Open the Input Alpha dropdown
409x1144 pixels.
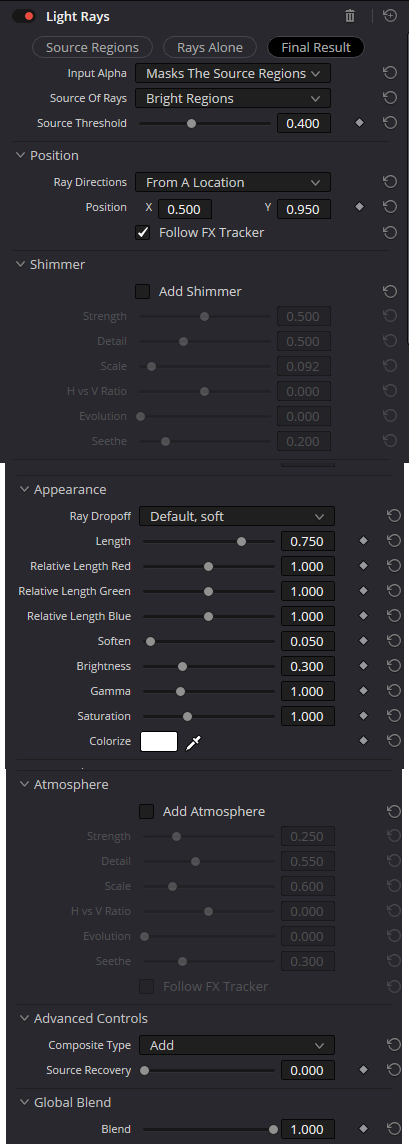point(233,73)
